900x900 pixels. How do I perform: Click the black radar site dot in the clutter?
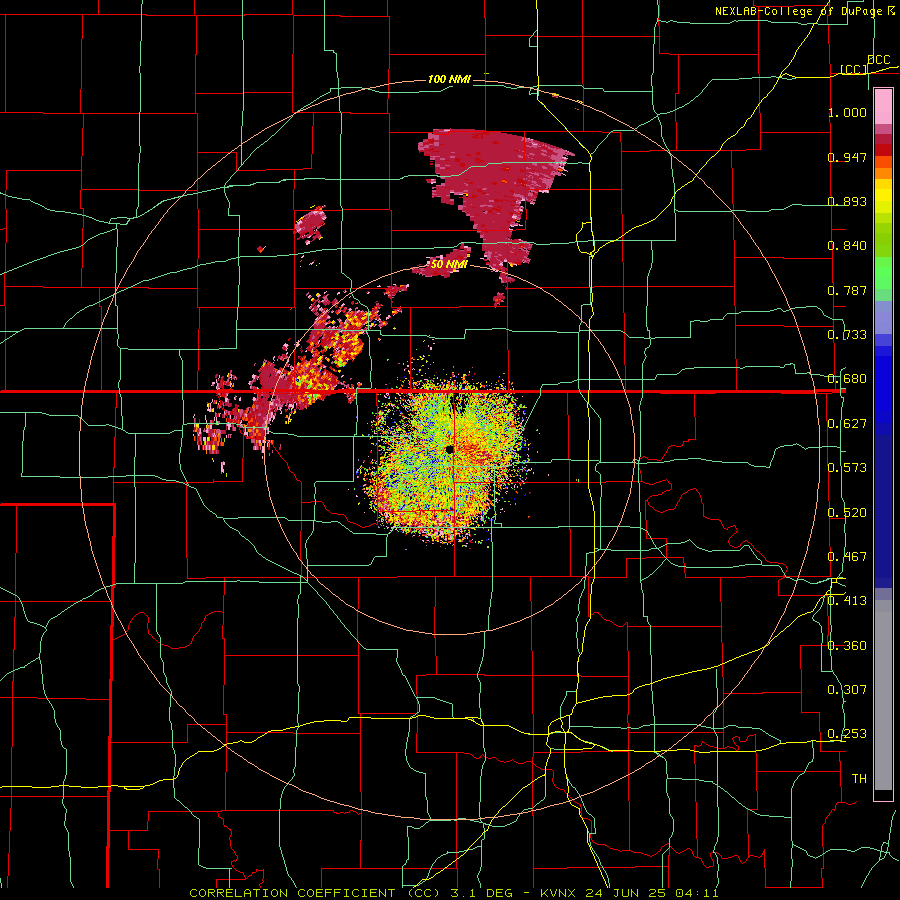click(x=449, y=449)
